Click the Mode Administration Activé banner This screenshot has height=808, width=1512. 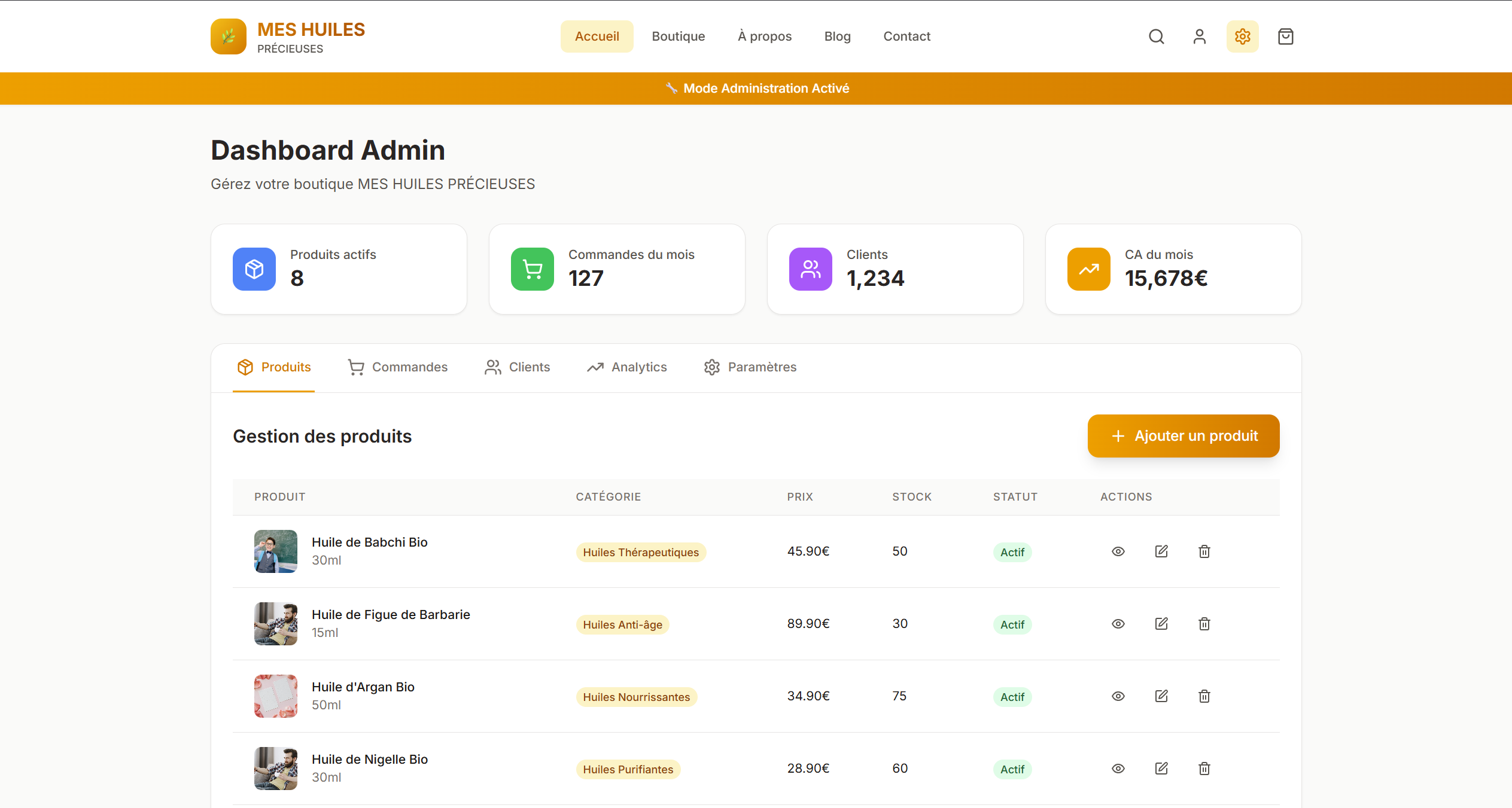coord(756,89)
